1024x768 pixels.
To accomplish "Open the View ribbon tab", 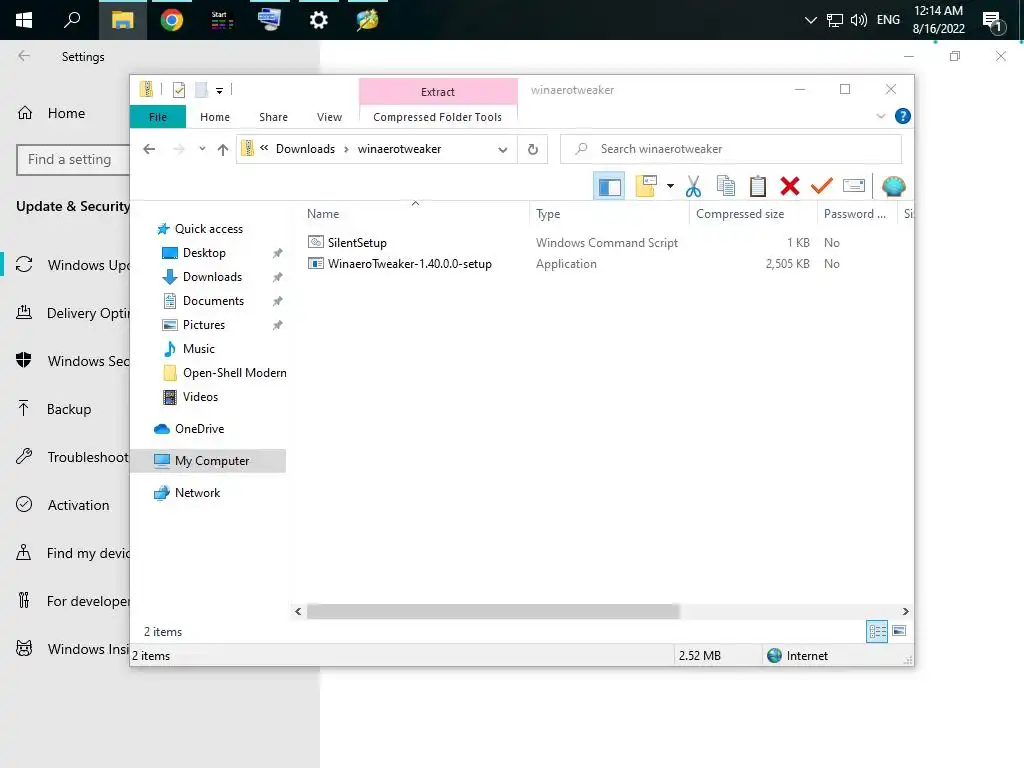I will [329, 117].
